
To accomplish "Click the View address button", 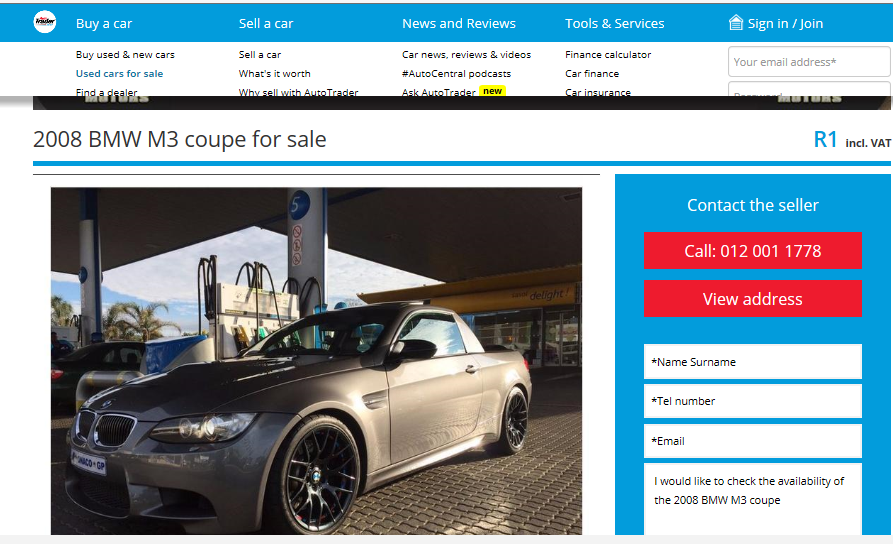I will pyautogui.click(x=753, y=298).
